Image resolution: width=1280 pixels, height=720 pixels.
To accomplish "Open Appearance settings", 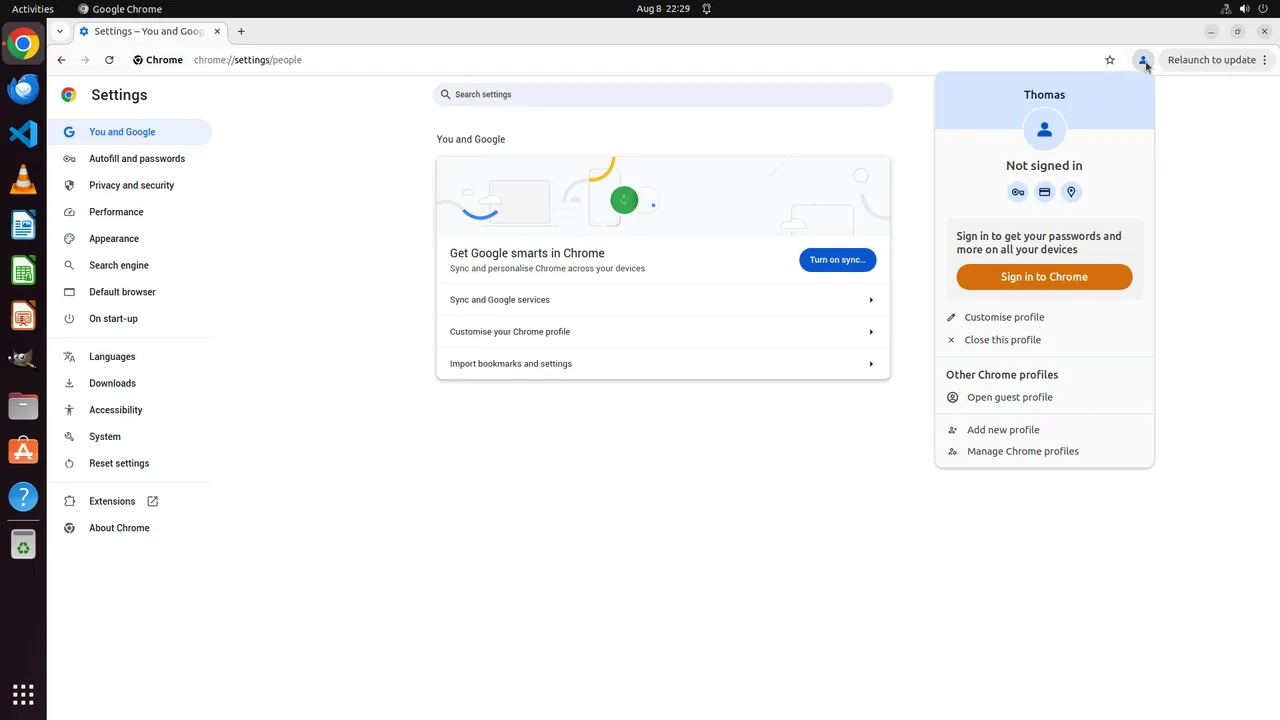I will coord(130,239).
